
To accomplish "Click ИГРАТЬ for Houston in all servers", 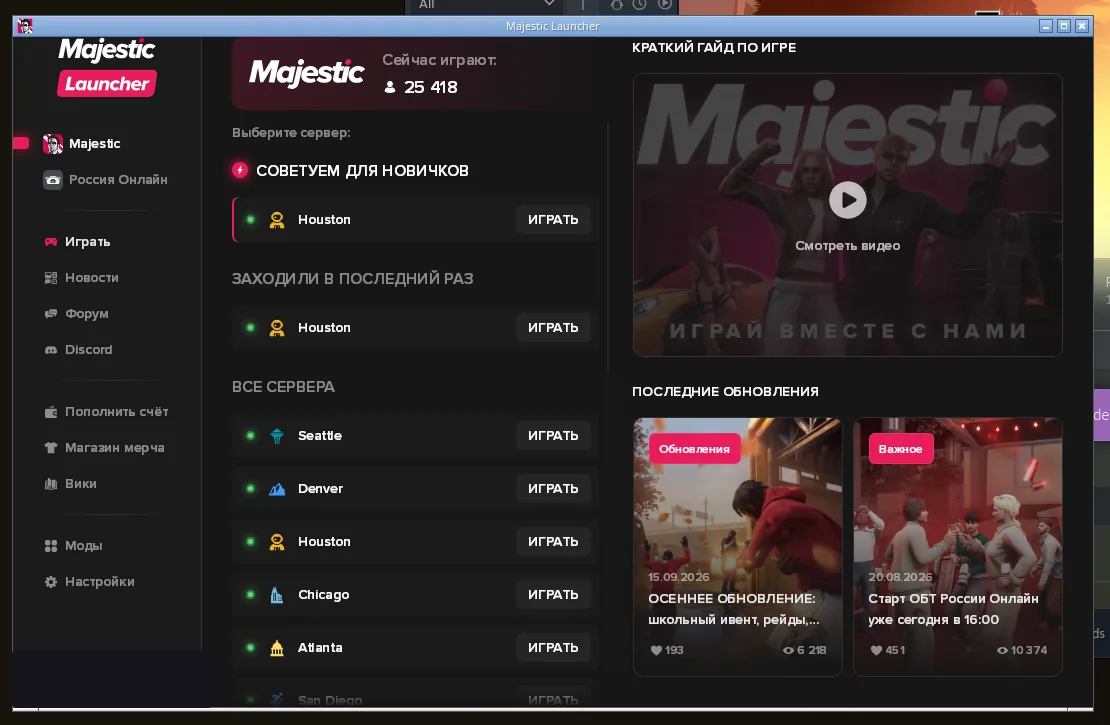I will [553, 542].
